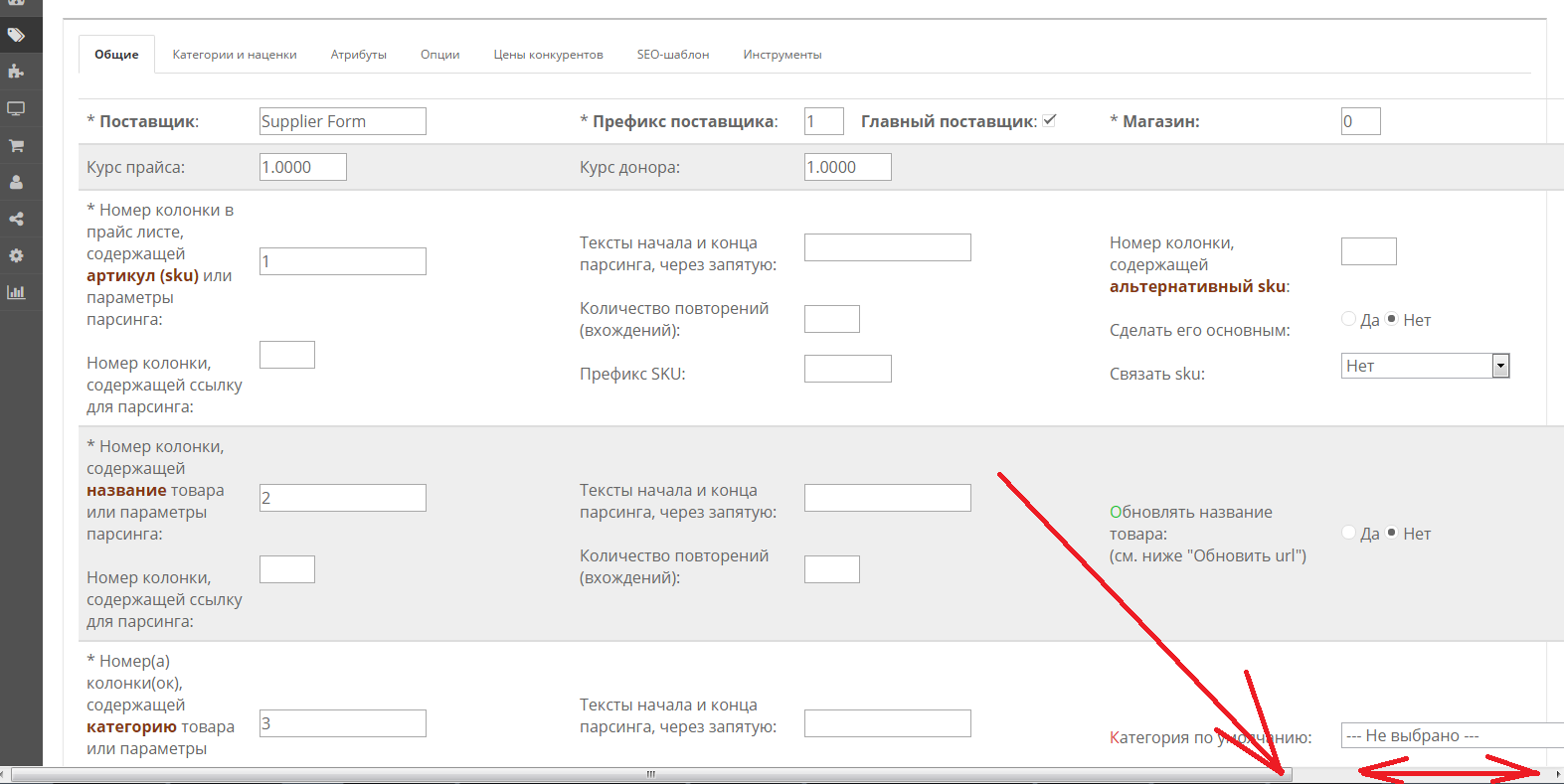
Task: Open the bar chart reports icon
Action: pyautogui.click(x=16, y=292)
